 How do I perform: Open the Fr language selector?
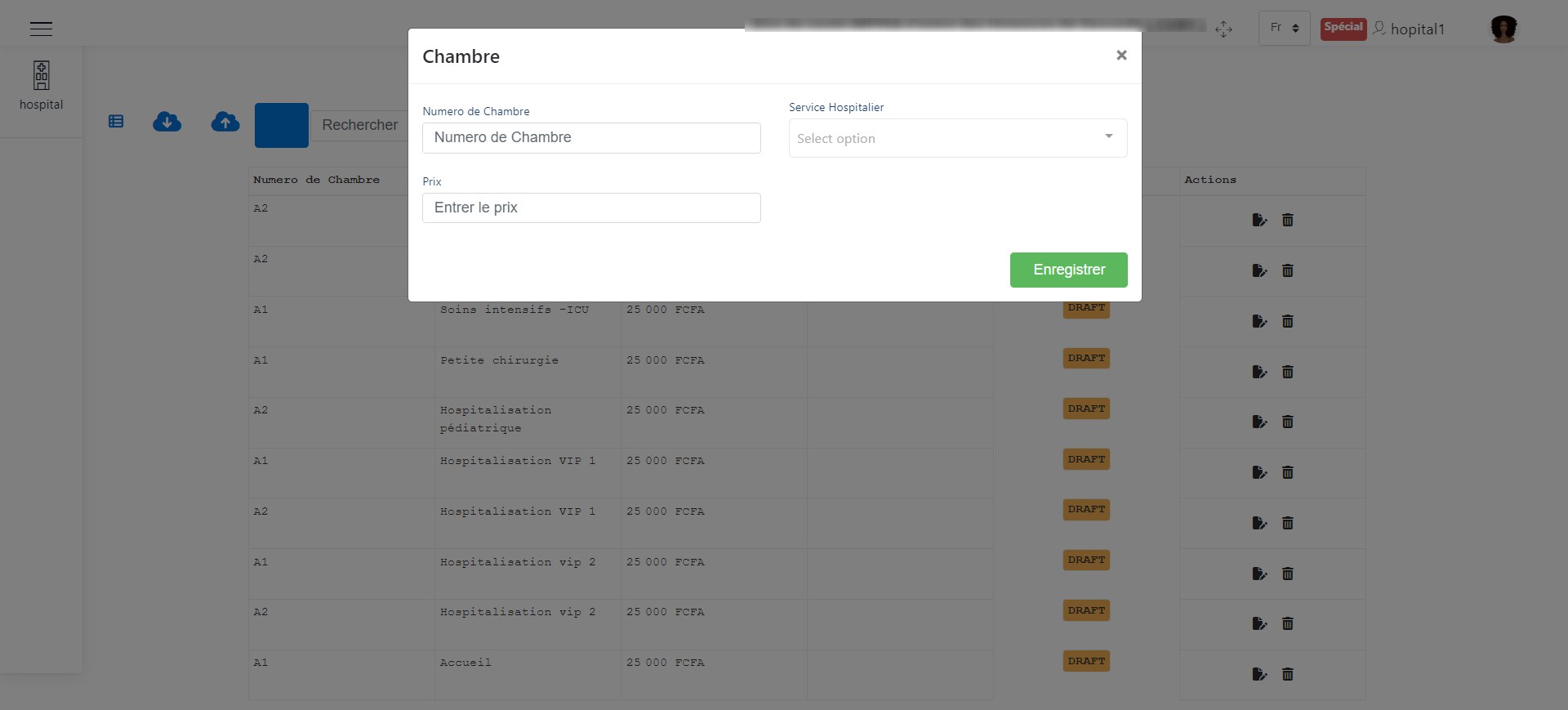tap(1284, 28)
